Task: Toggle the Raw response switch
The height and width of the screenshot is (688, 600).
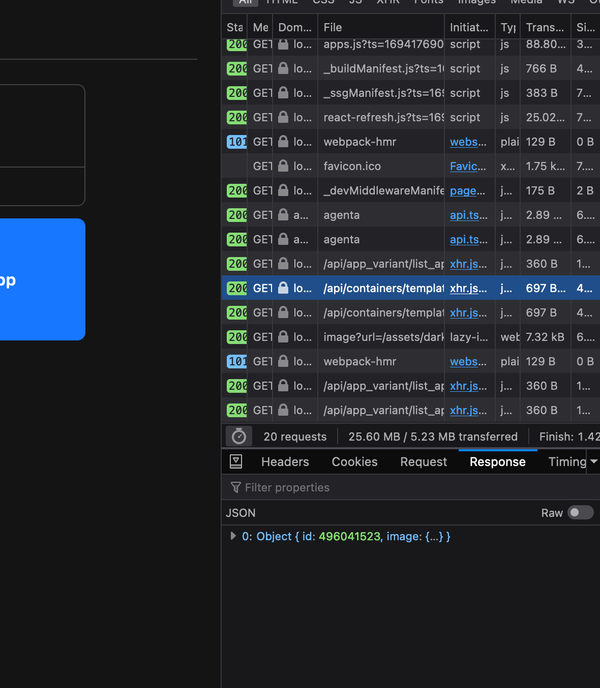Action: (580, 513)
